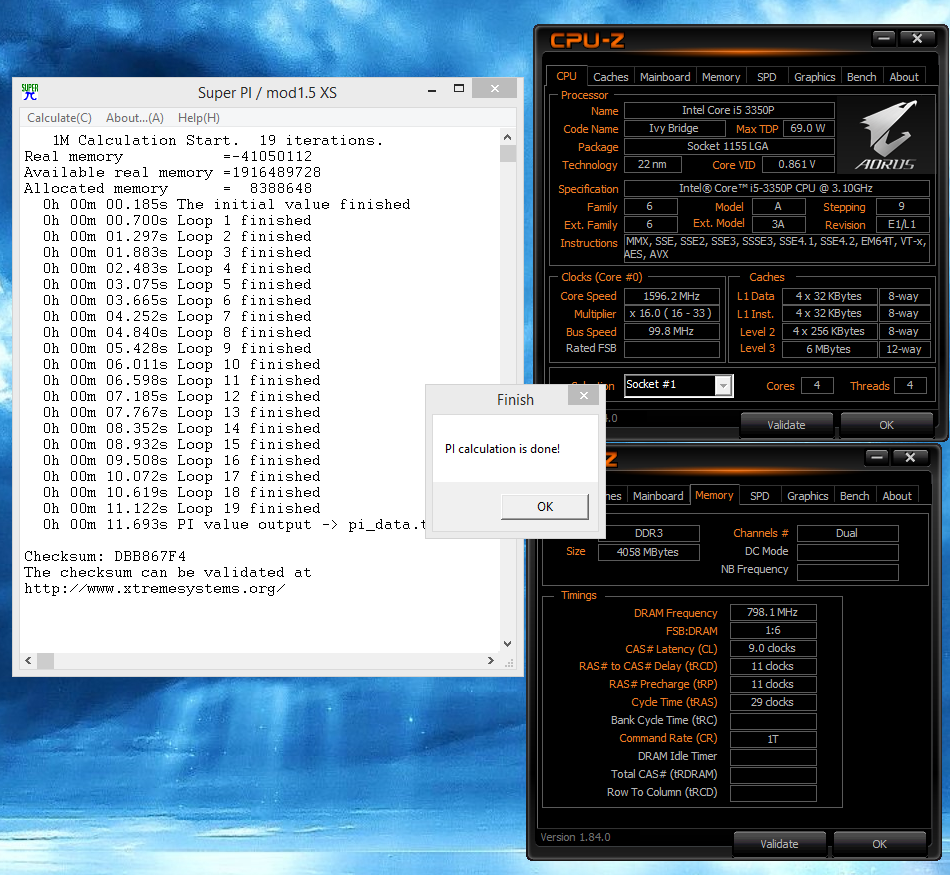Click the Specification field i5-3350P CPU @ 3.10GHz
This screenshot has width=950, height=875.
point(776,188)
